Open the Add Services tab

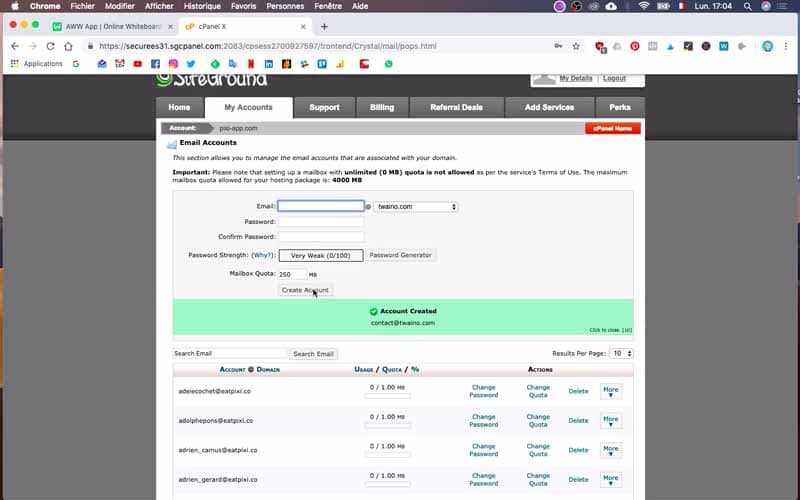pos(549,107)
